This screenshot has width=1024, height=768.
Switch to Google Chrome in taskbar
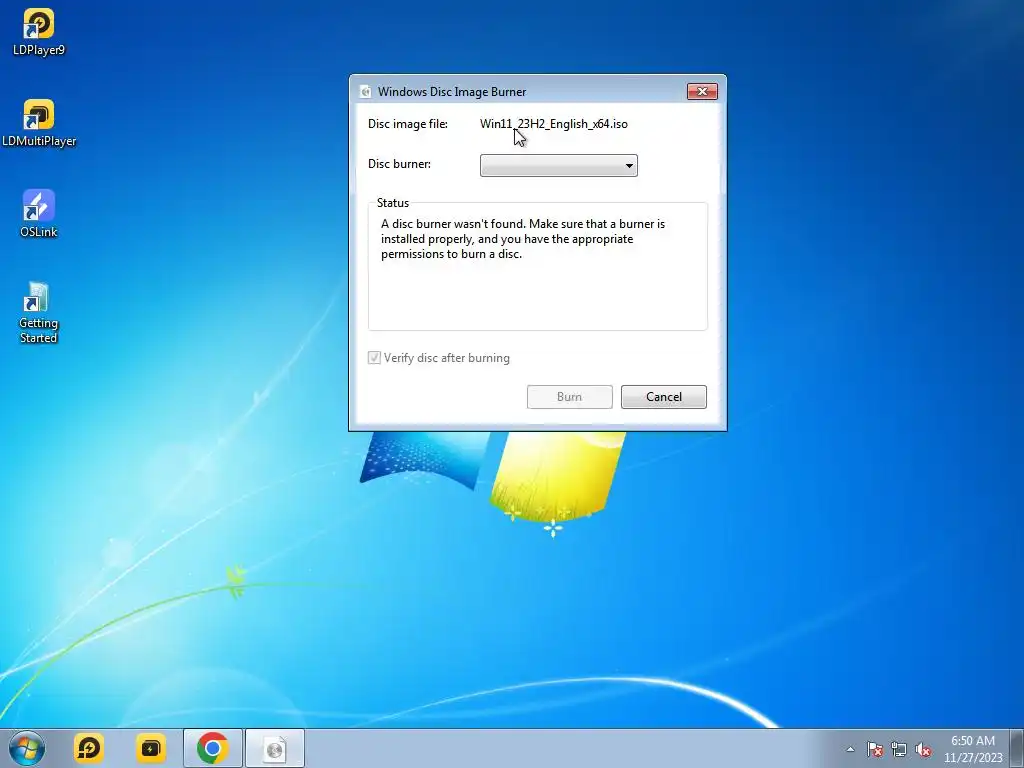click(x=212, y=748)
